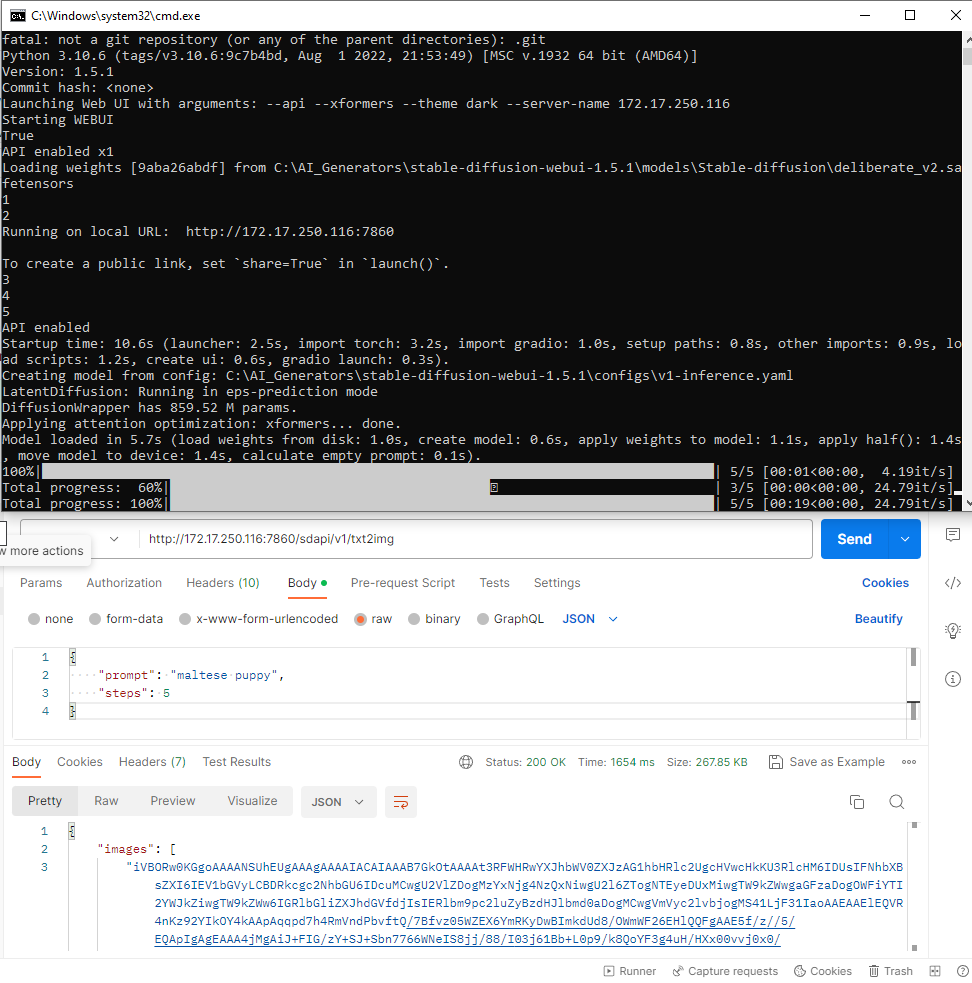
Task: Open the JSON body format dropdown
Action: (x=586, y=618)
